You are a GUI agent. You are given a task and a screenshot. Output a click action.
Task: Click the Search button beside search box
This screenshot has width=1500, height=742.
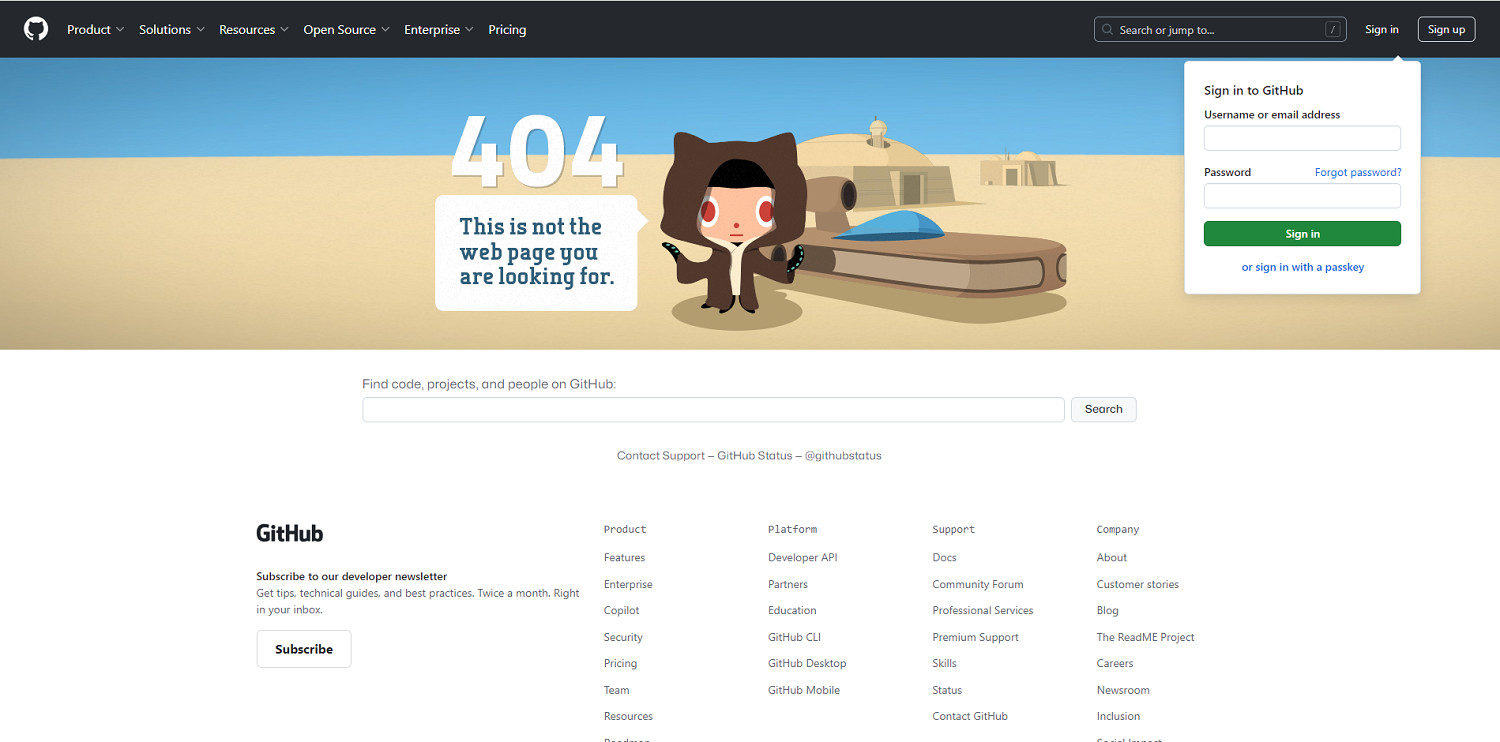(1103, 409)
